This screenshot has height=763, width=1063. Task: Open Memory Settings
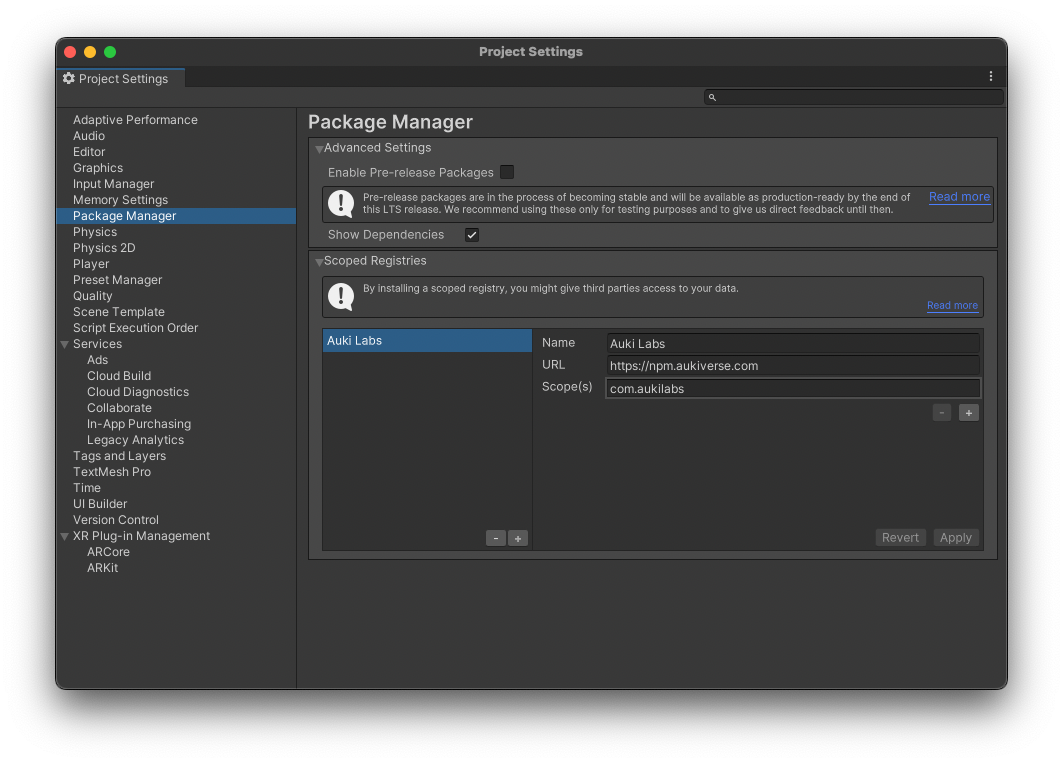[121, 200]
